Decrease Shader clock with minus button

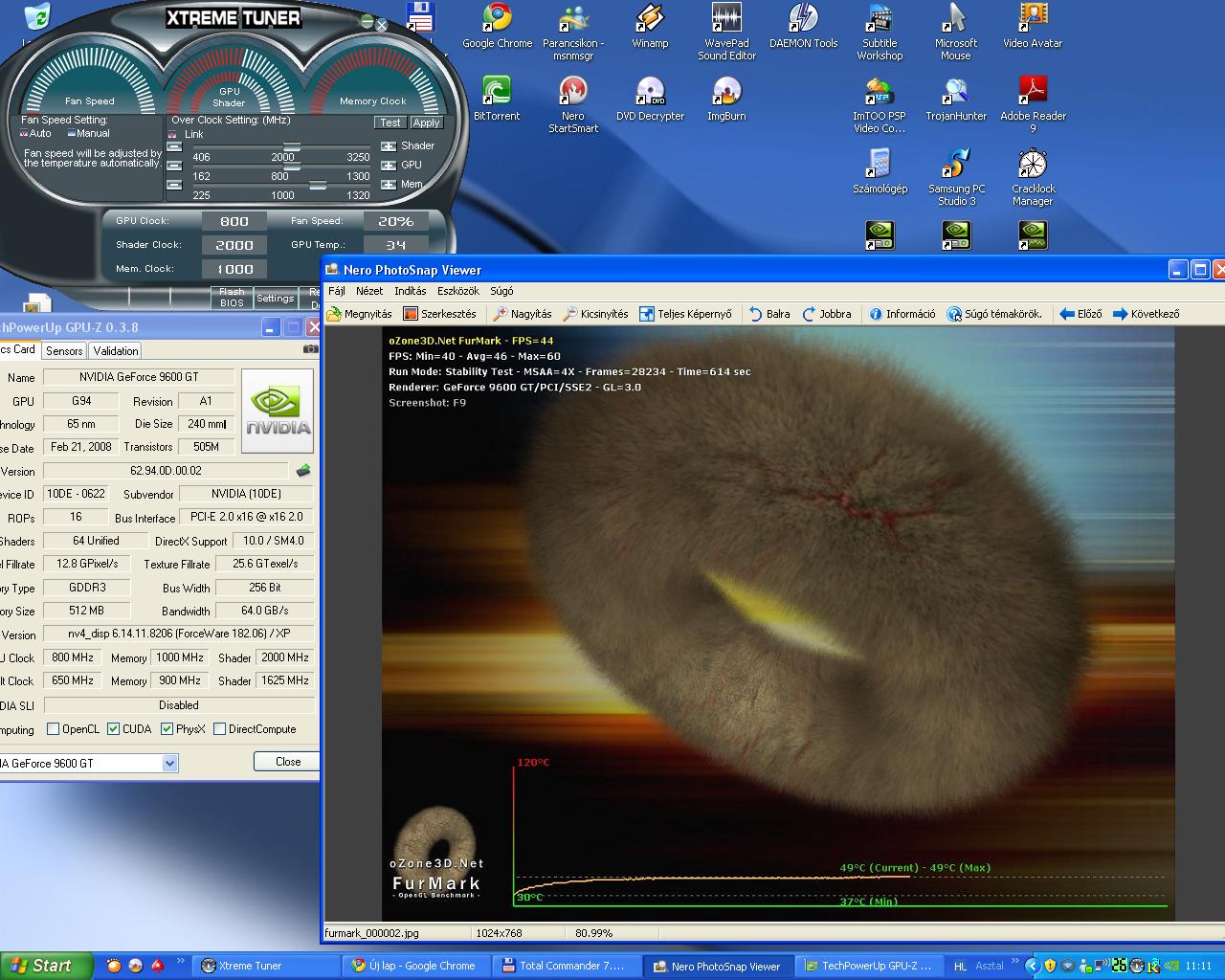point(174,146)
